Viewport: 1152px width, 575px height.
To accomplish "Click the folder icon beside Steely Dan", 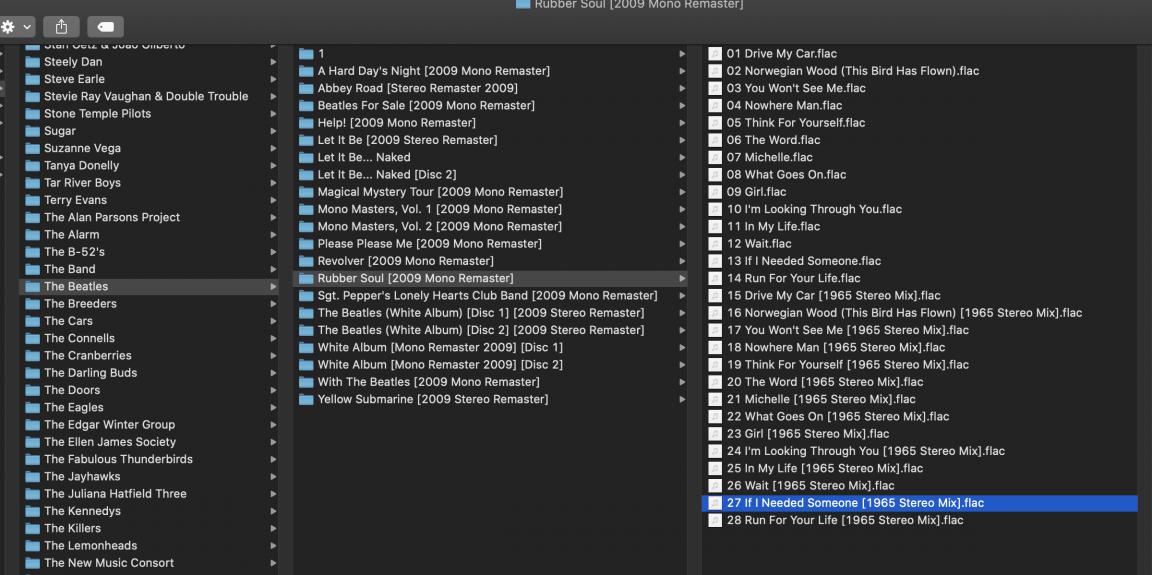I will [32, 62].
